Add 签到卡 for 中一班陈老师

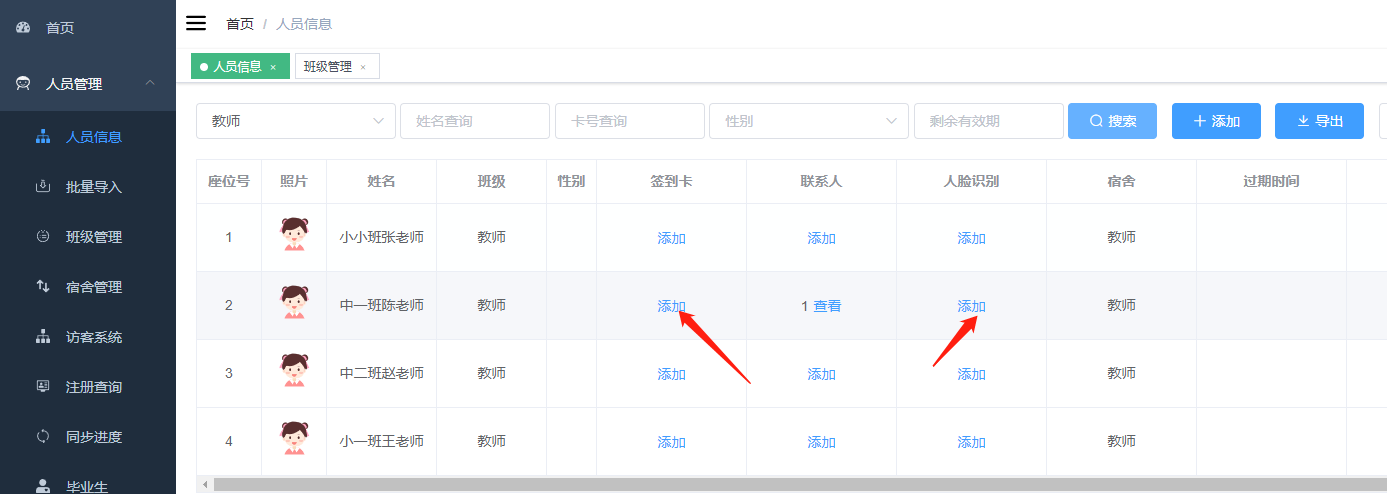tap(672, 306)
